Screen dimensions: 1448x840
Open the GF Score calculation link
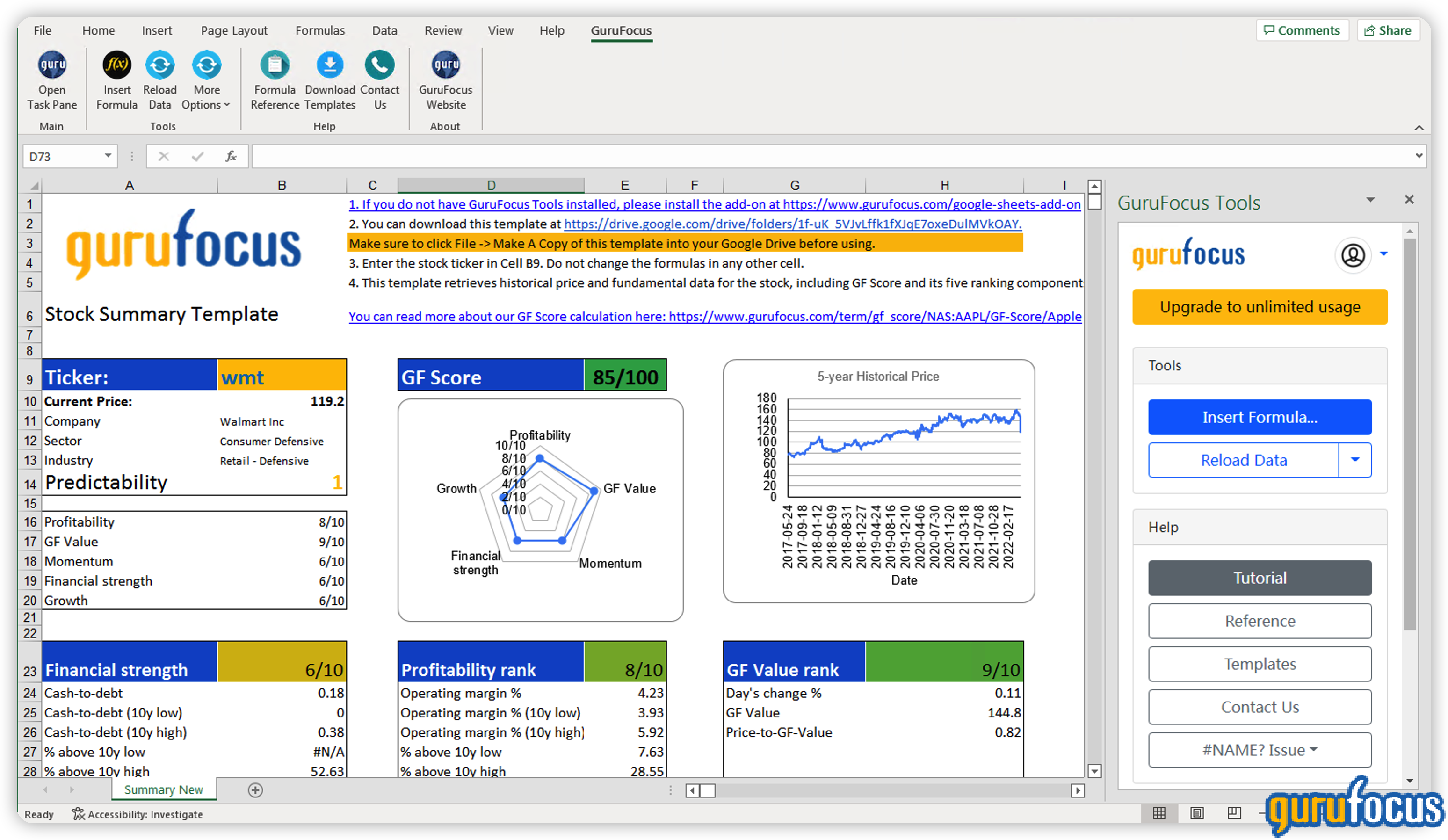715,317
